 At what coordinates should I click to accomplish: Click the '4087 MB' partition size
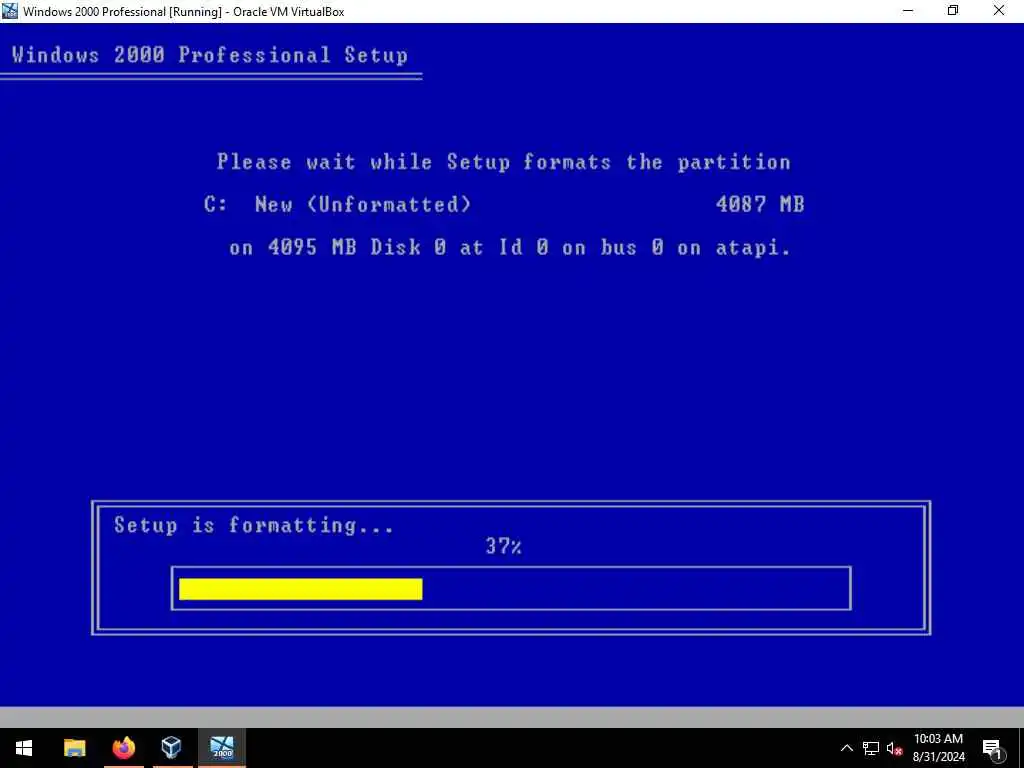[x=760, y=204]
